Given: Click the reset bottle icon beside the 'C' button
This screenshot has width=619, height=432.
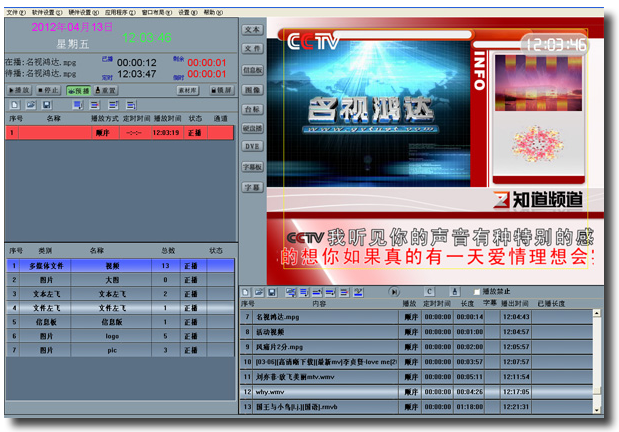Looking at the screenshot, I should (x=454, y=291).
